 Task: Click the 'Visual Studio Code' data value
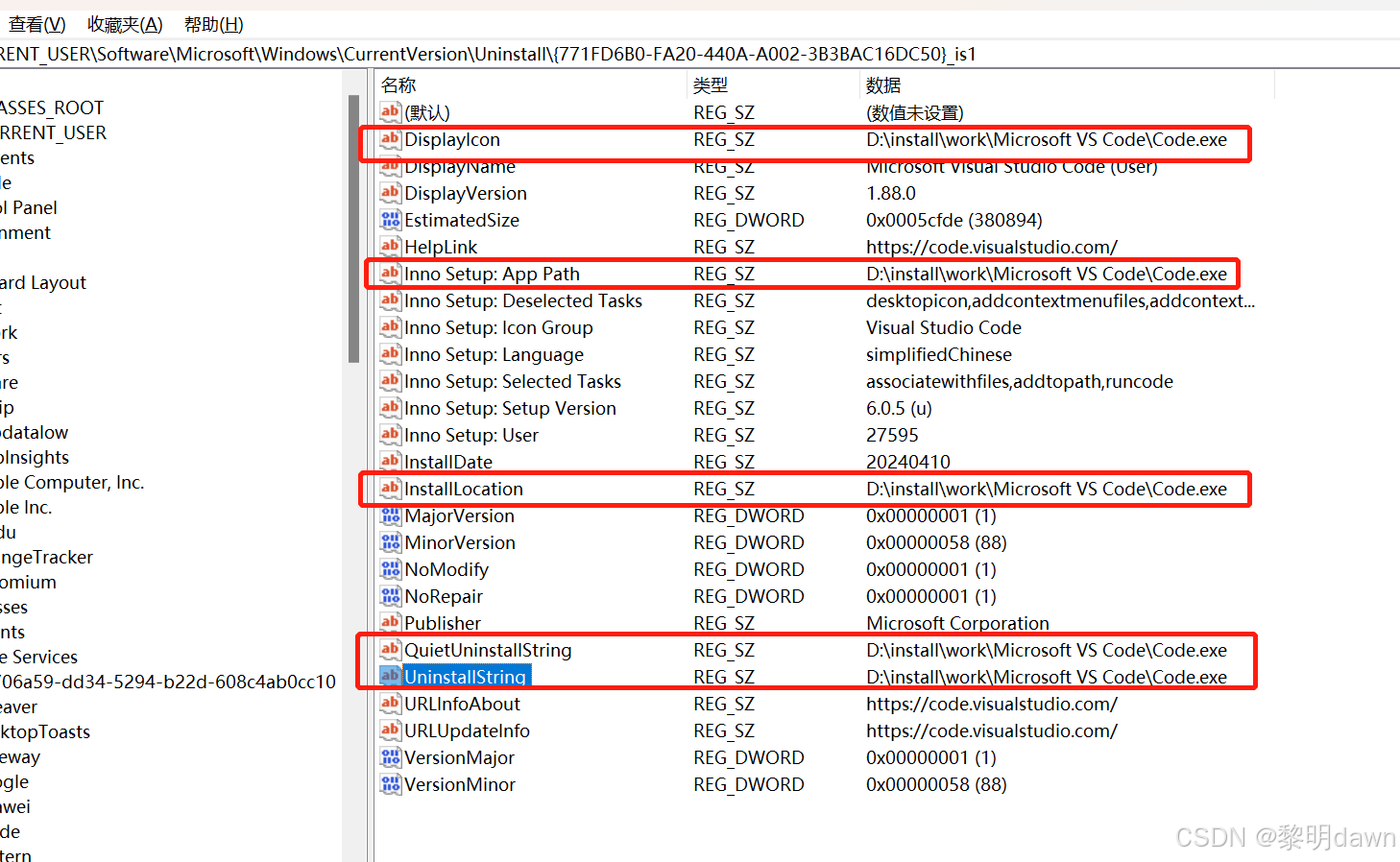pos(944,327)
